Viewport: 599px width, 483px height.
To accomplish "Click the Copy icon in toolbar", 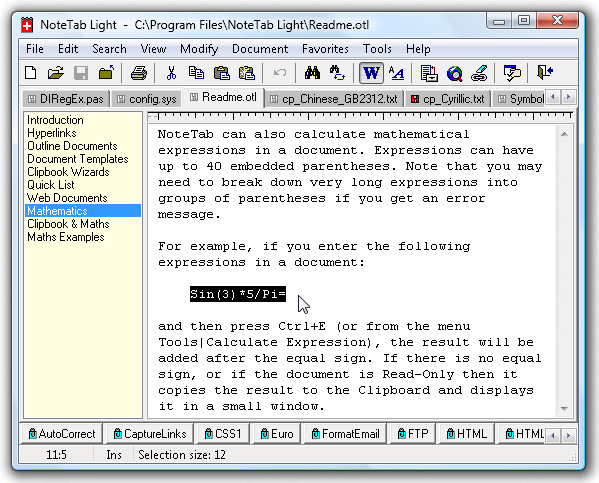I will click(x=196, y=72).
